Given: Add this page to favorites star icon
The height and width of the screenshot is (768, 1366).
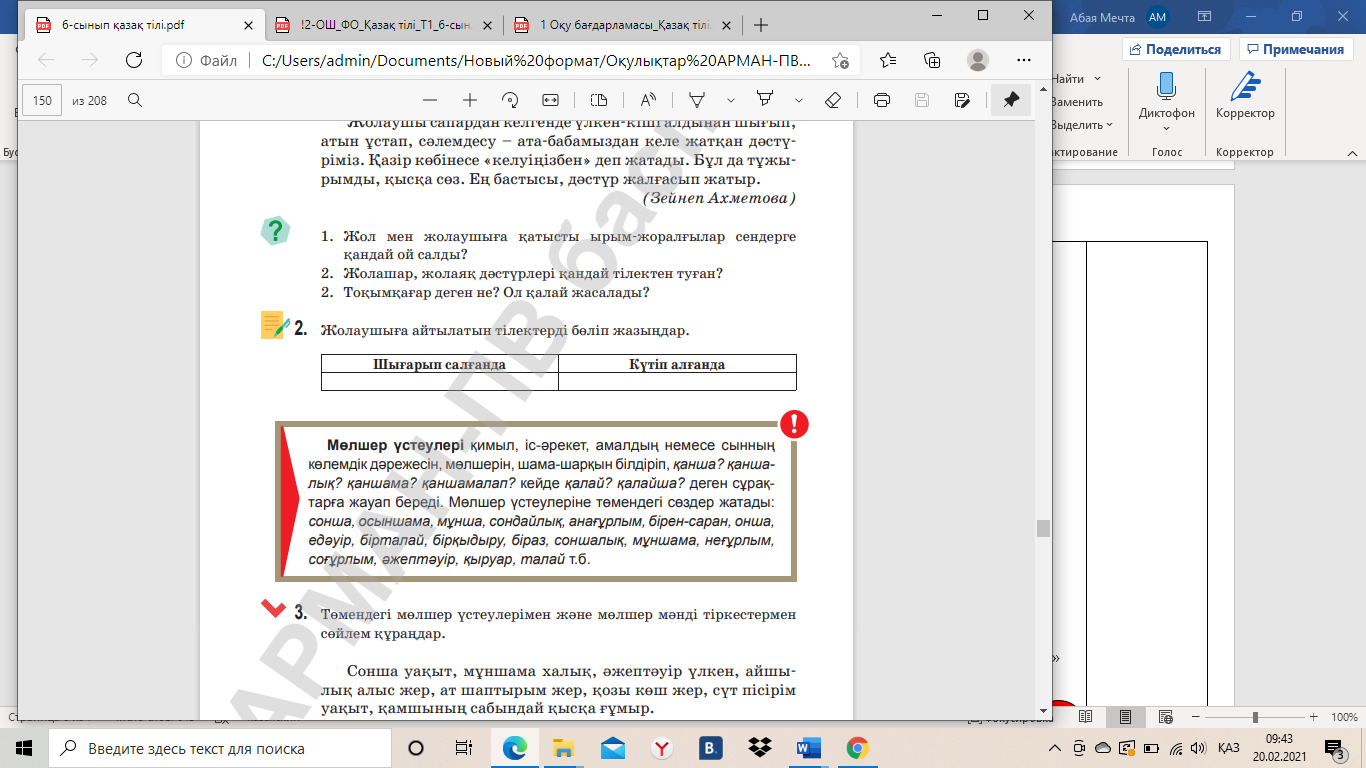Looking at the screenshot, I should [841, 60].
